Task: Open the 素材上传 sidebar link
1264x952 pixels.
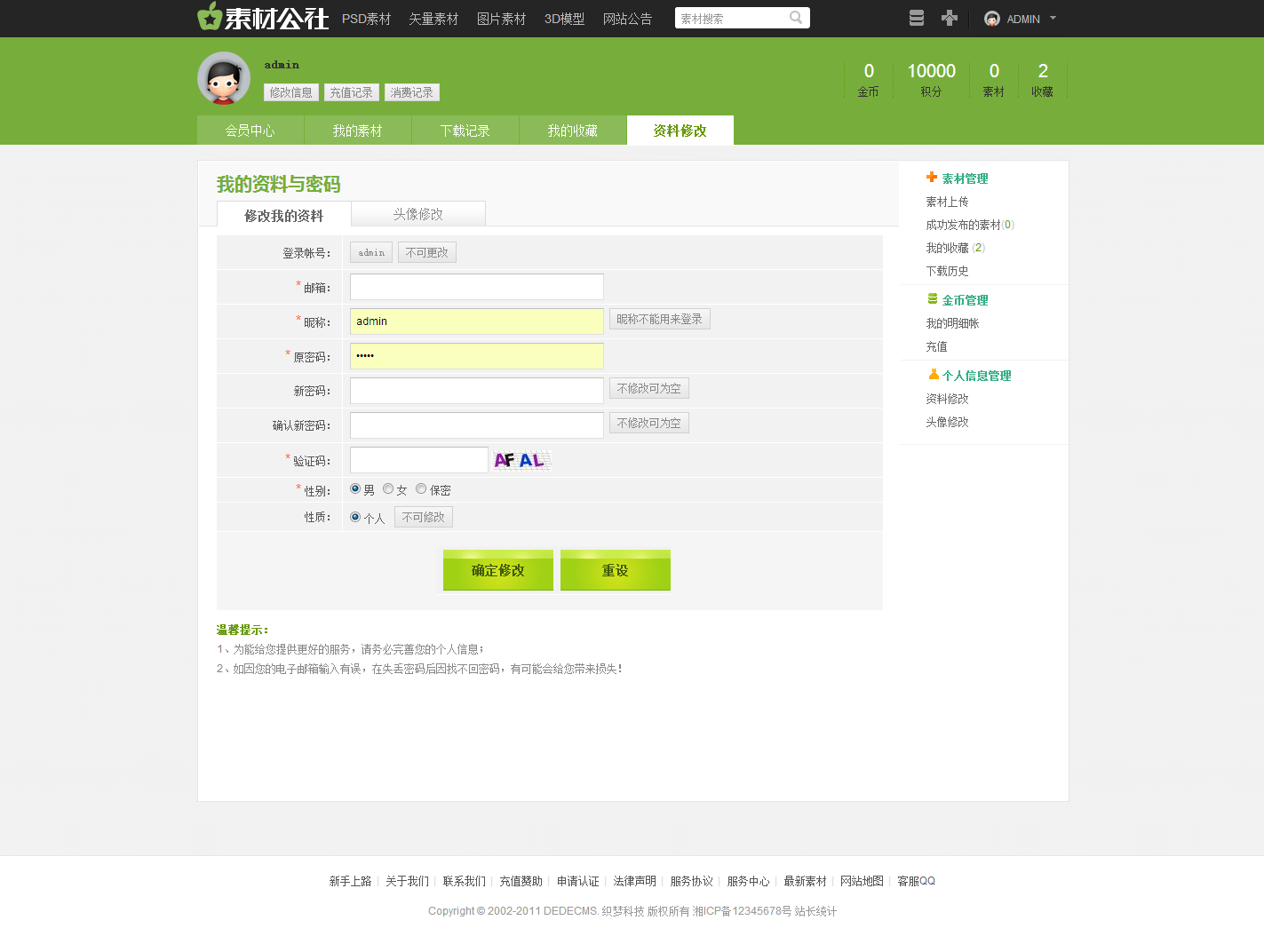Action: click(947, 202)
